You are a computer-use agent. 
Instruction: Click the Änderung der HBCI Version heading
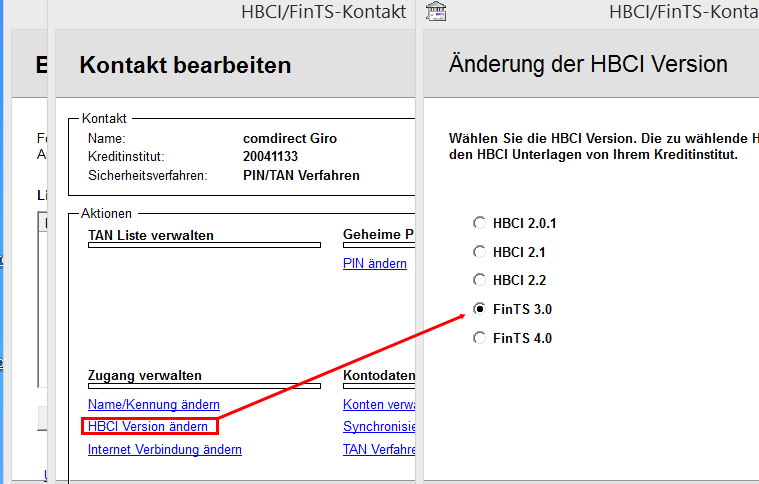coord(588,65)
